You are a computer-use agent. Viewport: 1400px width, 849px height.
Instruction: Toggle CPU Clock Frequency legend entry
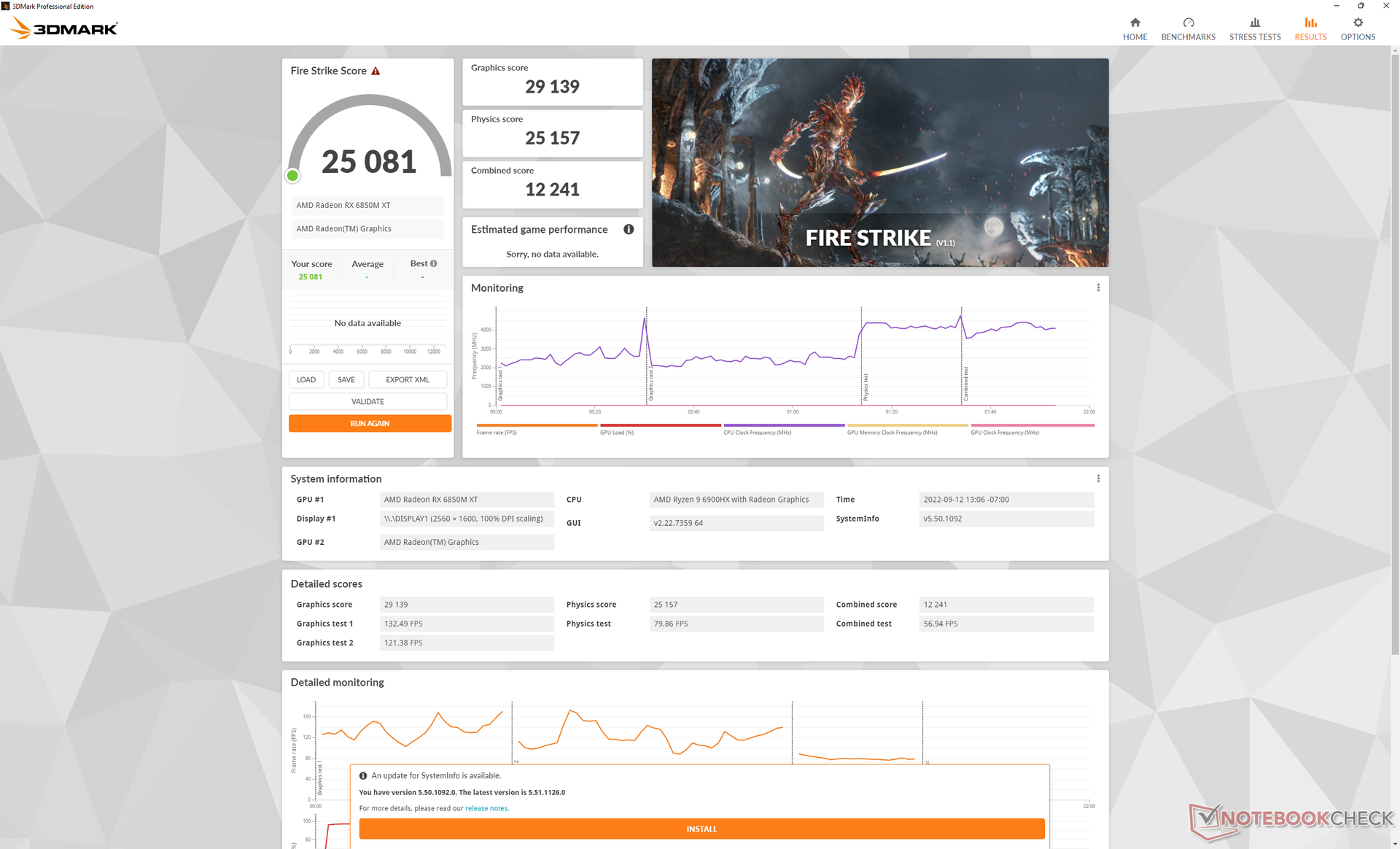[x=757, y=432]
